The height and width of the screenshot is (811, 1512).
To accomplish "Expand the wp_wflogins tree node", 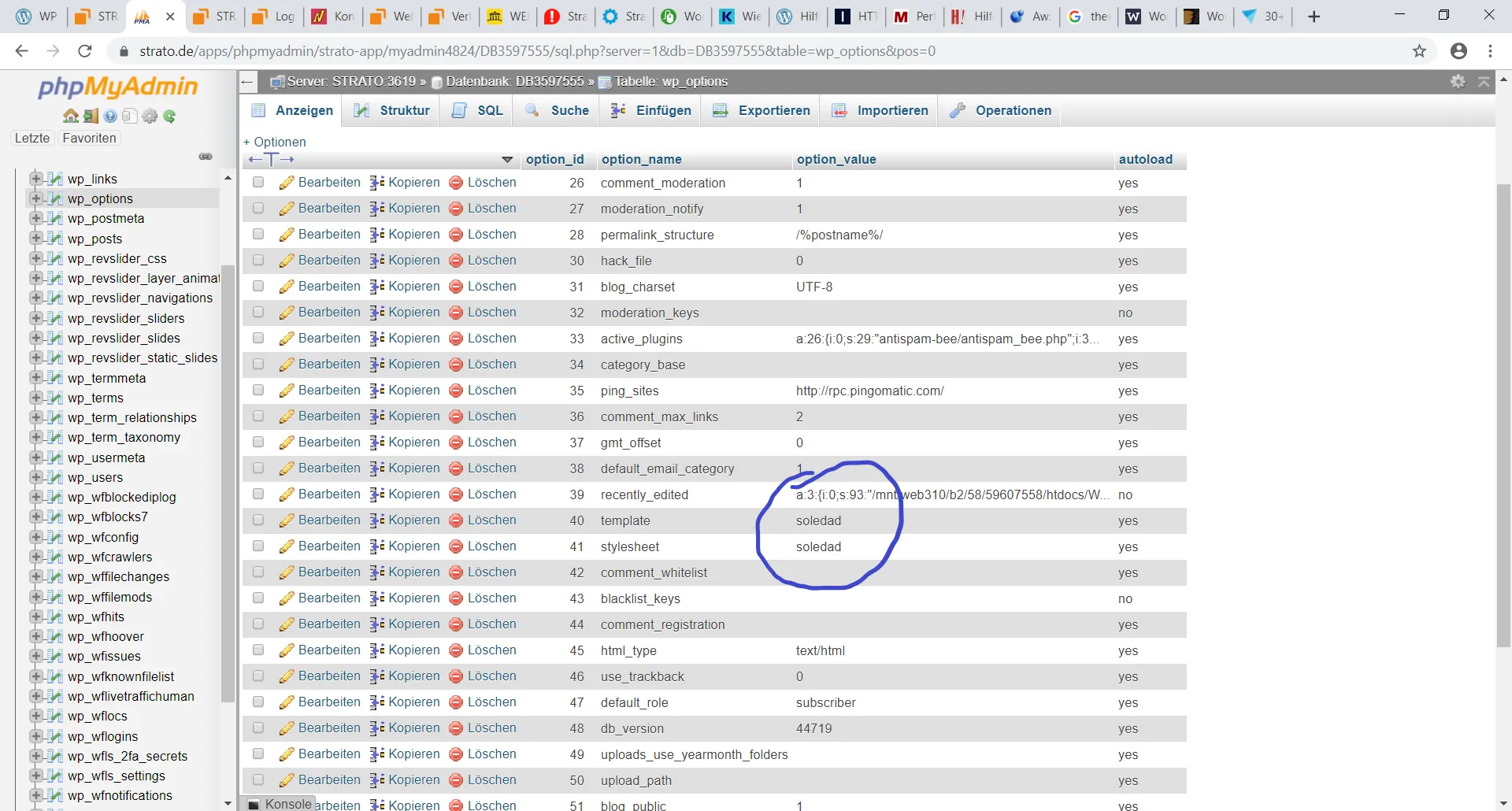I will click(35, 735).
